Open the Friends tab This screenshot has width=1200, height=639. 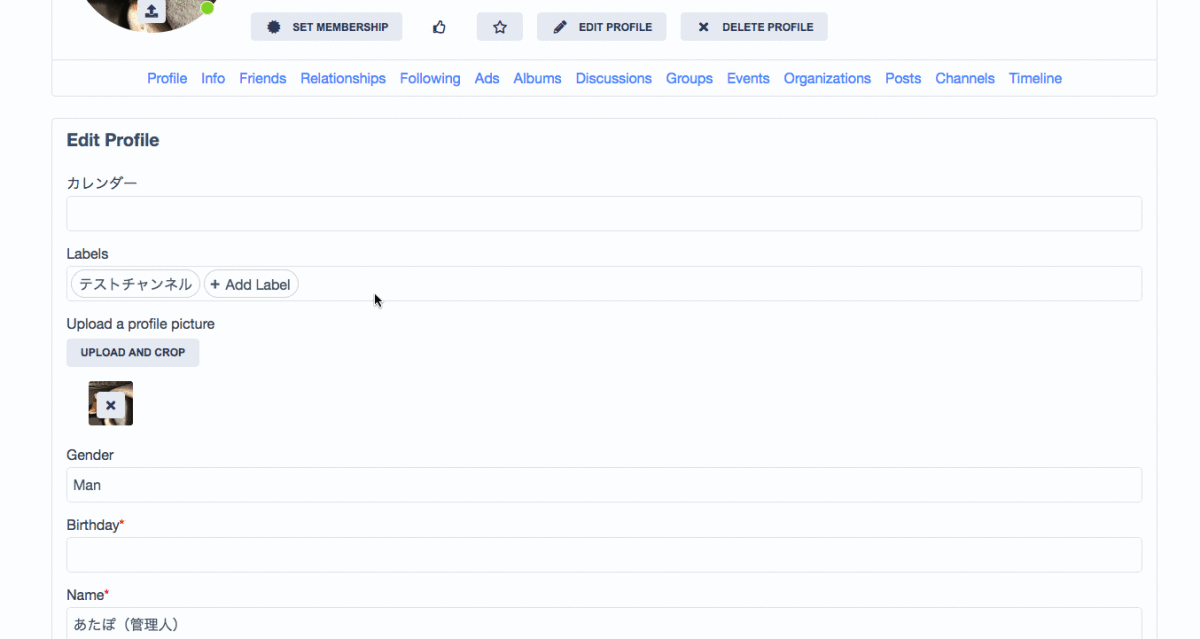(x=262, y=78)
